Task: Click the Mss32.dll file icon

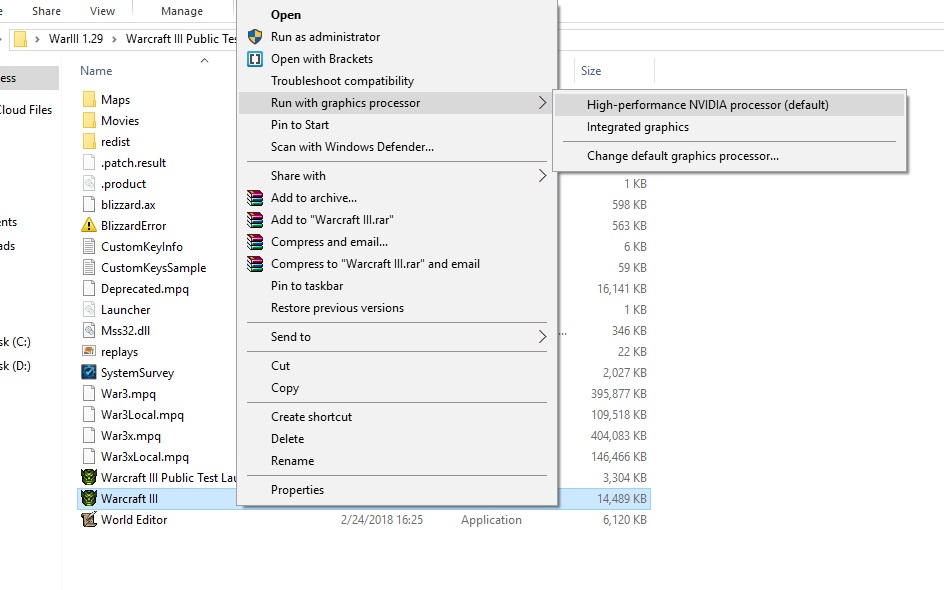Action: click(x=89, y=330)
